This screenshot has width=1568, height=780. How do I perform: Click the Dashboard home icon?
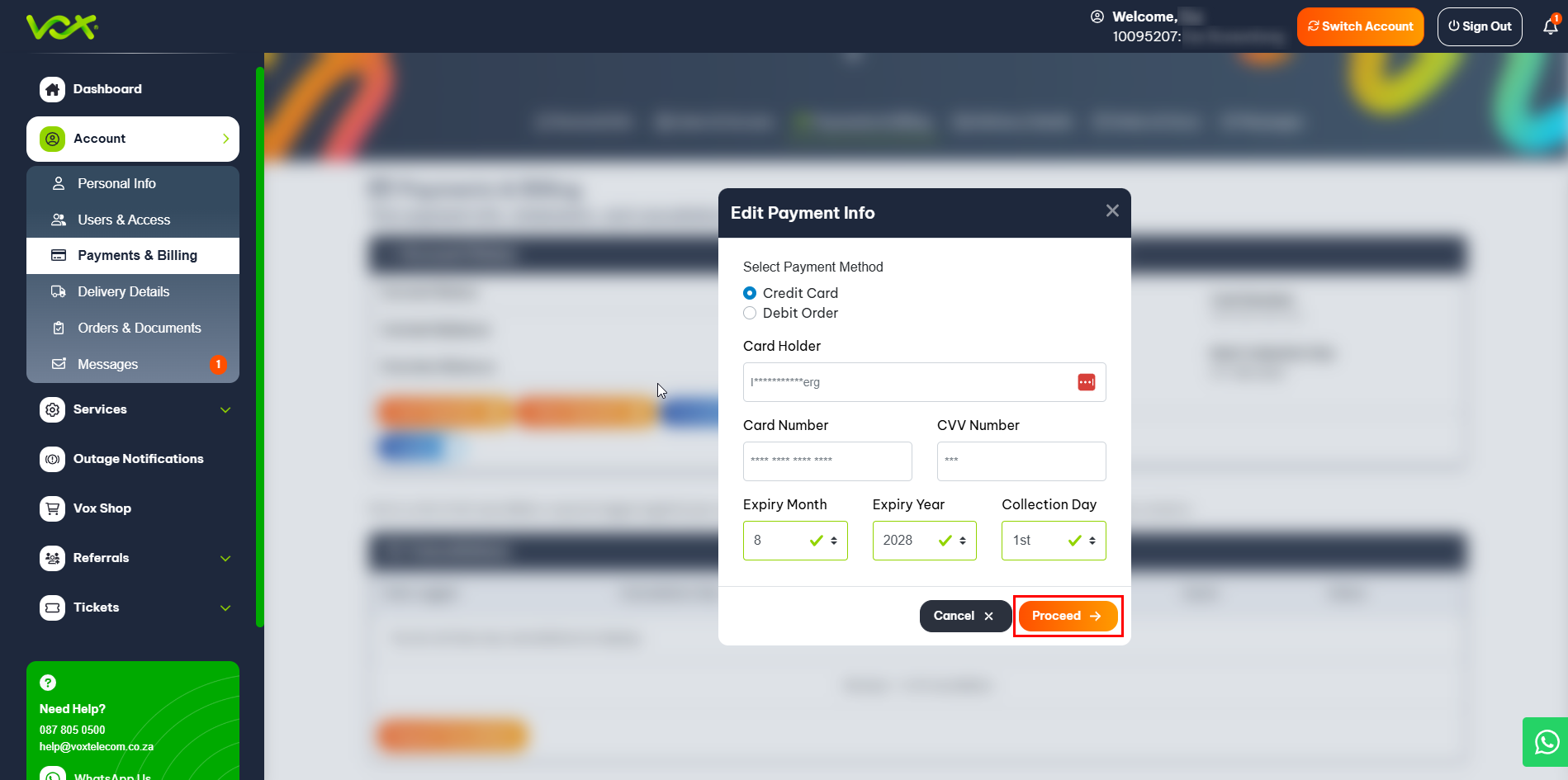pyautogui.click(x=53, y=89)
